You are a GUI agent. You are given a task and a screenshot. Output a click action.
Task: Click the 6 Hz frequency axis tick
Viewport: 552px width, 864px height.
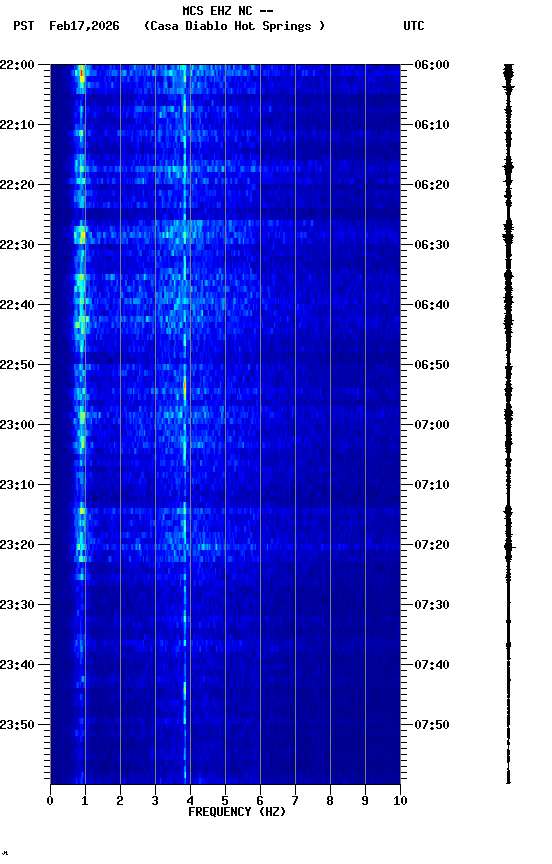click(260, 801)
